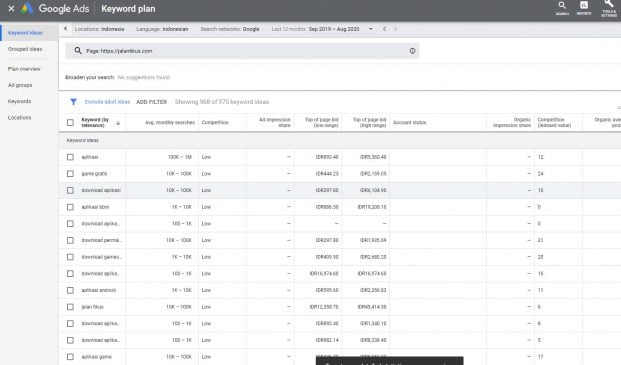The height and width of the screenshot is (365, 621).
Task: Open the date range dropdown arrow
Action: [x=370, y=29]
